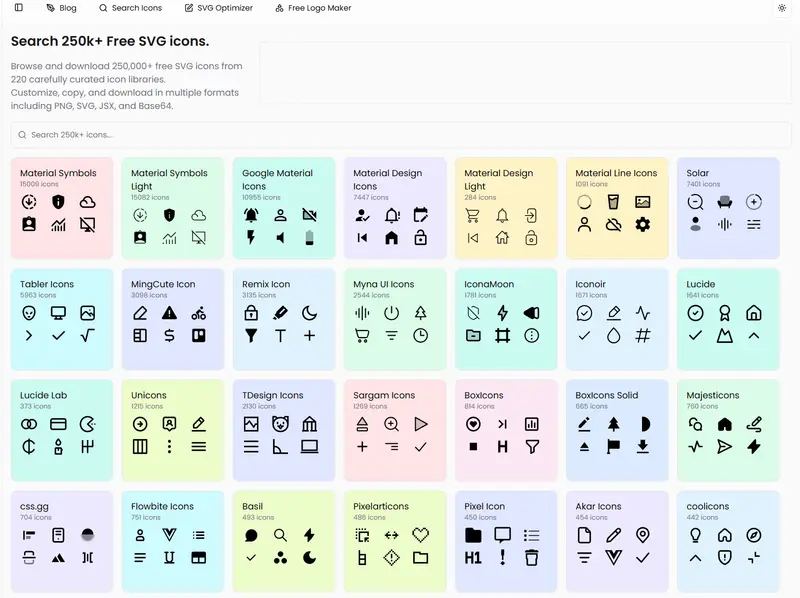Click the shield icon in Material Symbols
Viewport: 800px width, 598px height.
pos(57,201)
